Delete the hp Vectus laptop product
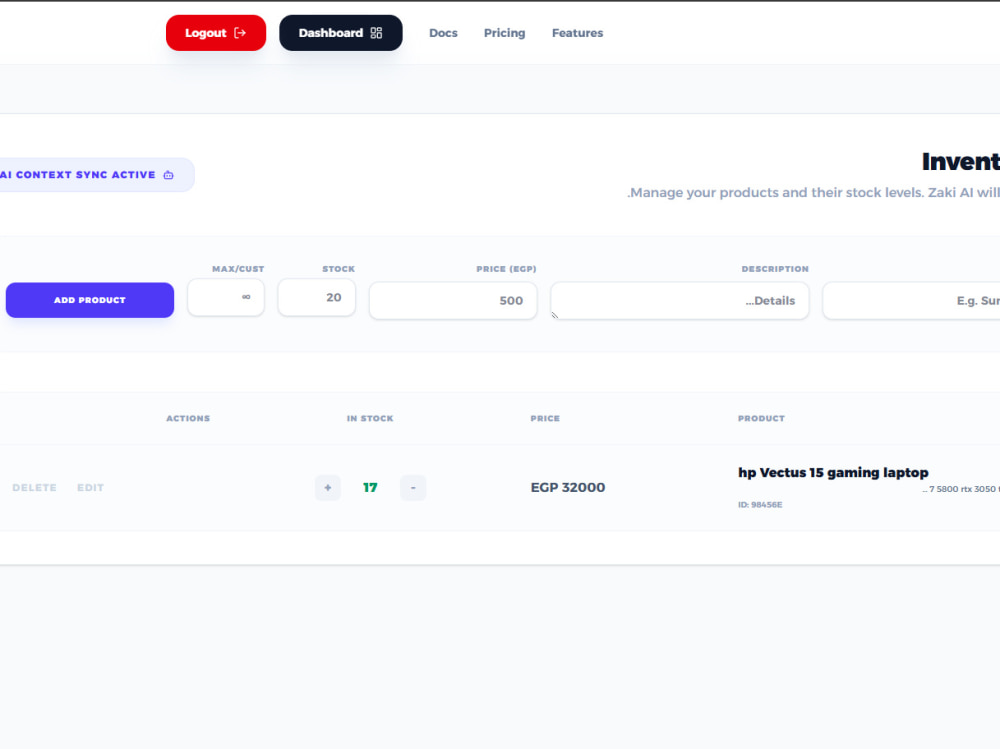This screenshot has width=1000, height=749. [34, 487]
